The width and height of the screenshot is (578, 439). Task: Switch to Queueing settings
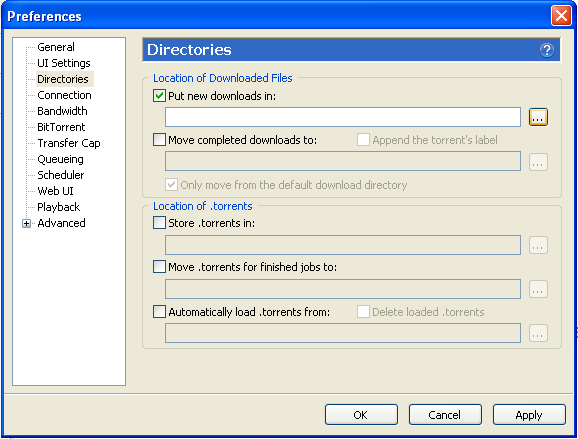60,159
